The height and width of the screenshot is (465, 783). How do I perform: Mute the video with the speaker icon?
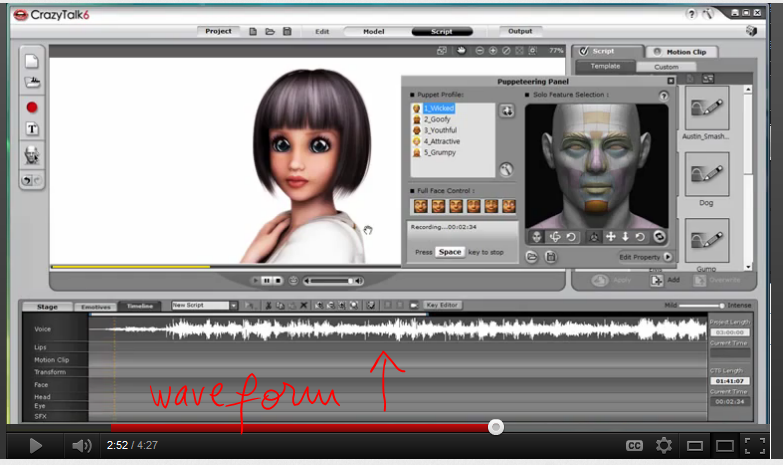click(x=81, y=445)
